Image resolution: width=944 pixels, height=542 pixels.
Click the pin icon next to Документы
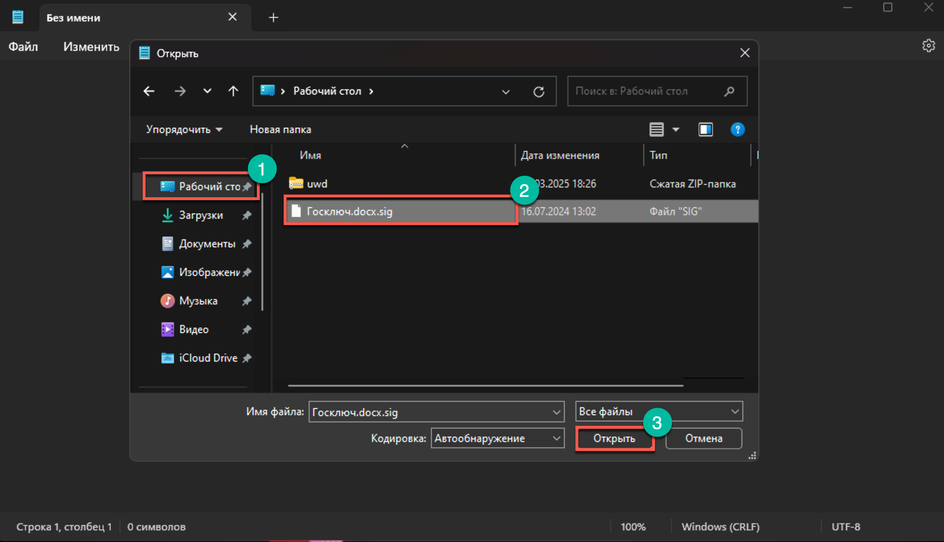click(246, 244)
